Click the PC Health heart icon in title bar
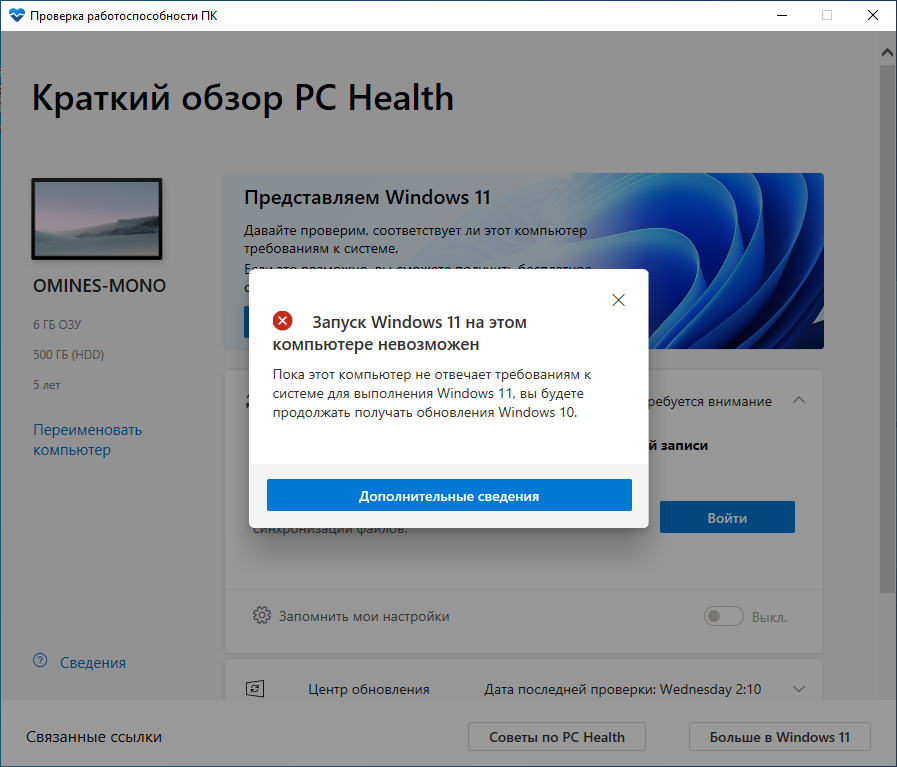Viewport: 897px width, 767px height. click(x=17, y=15)
